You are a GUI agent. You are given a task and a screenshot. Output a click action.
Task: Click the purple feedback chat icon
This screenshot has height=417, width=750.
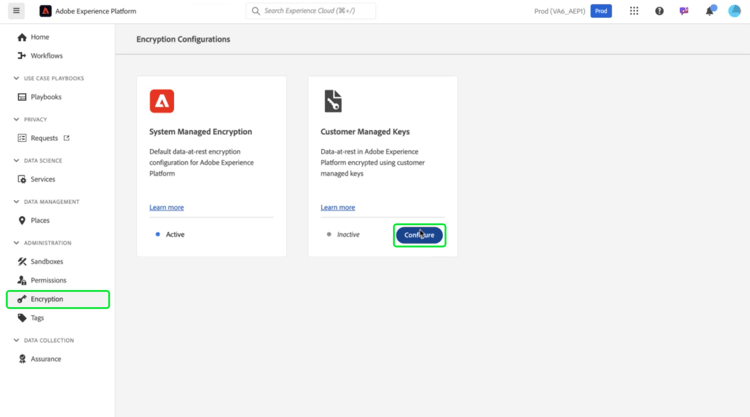pyautogui.click(x=684, y=11)
